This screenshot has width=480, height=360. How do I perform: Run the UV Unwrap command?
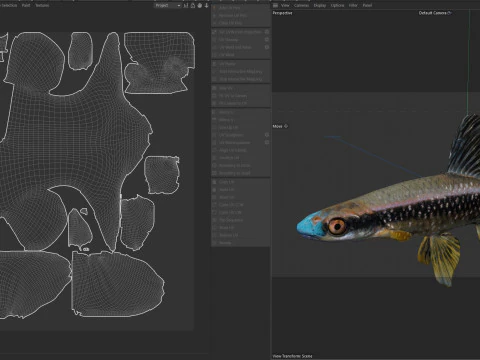coord(228,40)
